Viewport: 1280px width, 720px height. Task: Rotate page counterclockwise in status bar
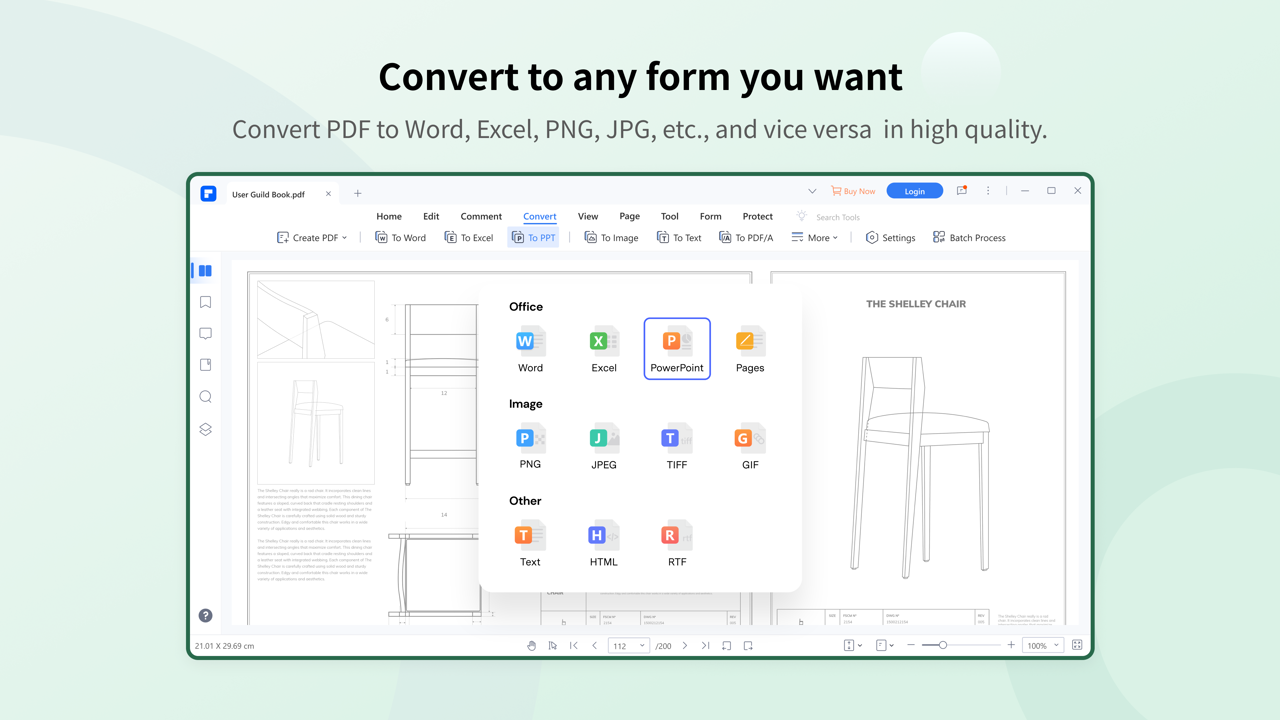click(x=727, y=646)
